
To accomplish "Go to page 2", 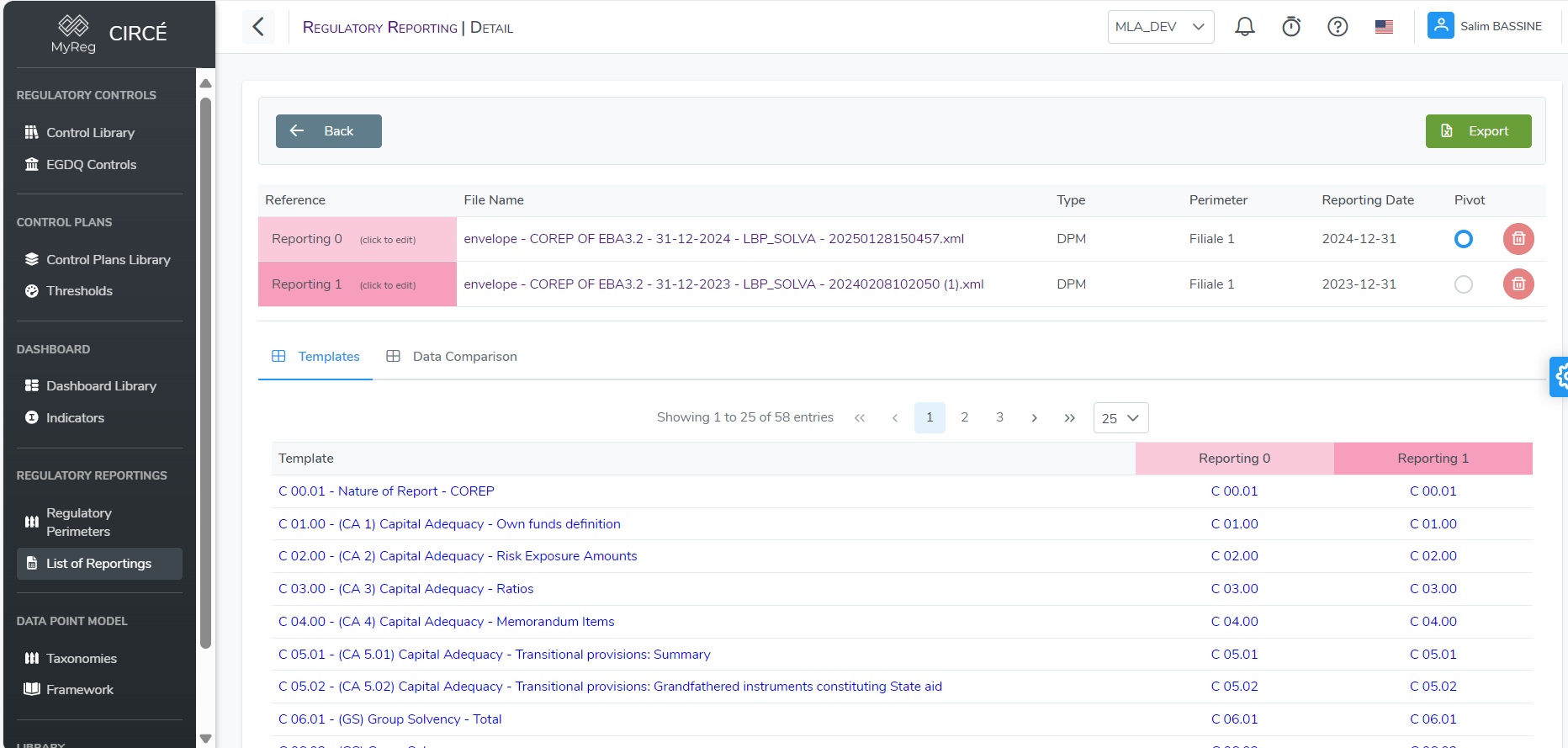I will (x=965, y=417).
